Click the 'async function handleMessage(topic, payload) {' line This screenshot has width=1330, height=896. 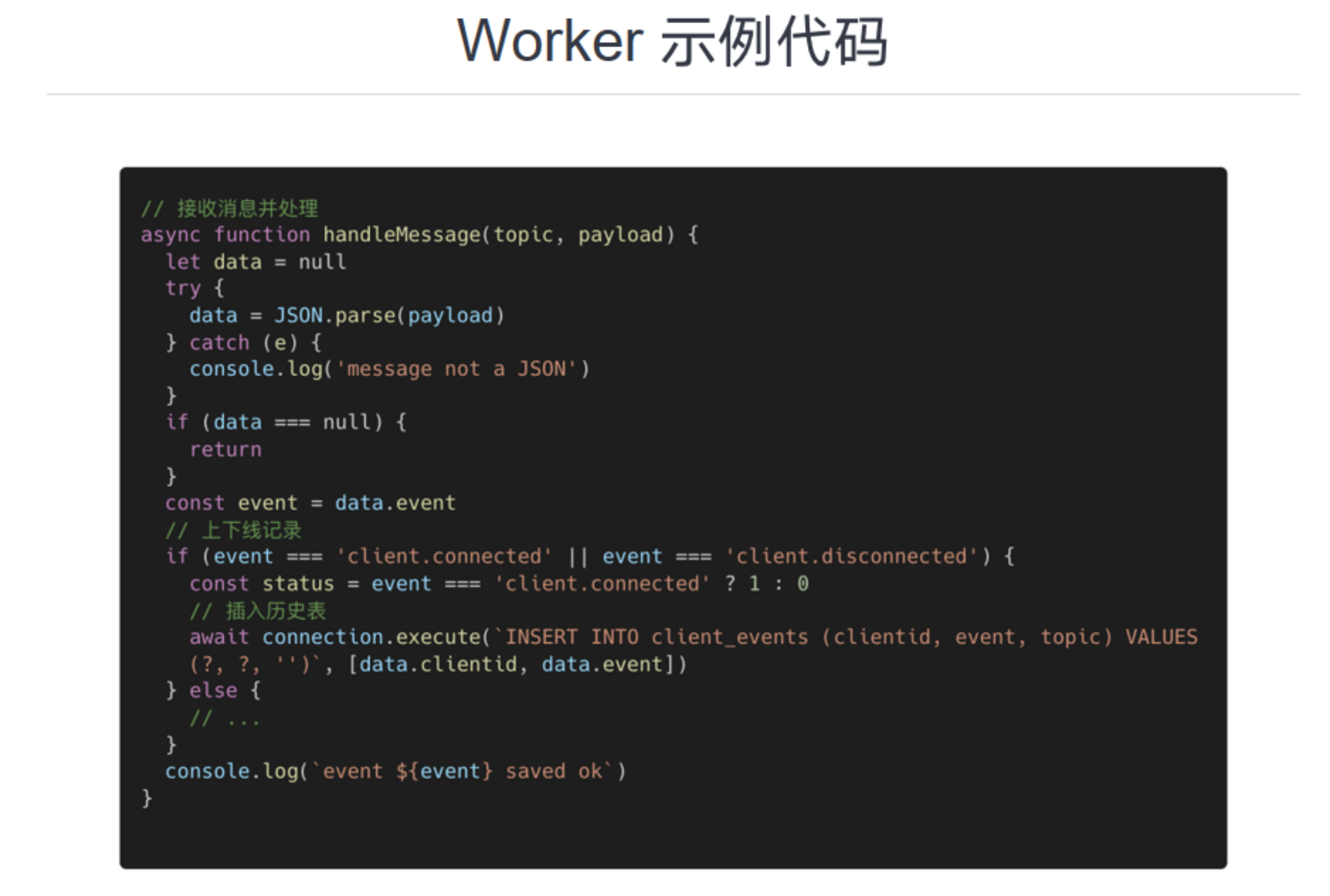(x=420, y=235)
